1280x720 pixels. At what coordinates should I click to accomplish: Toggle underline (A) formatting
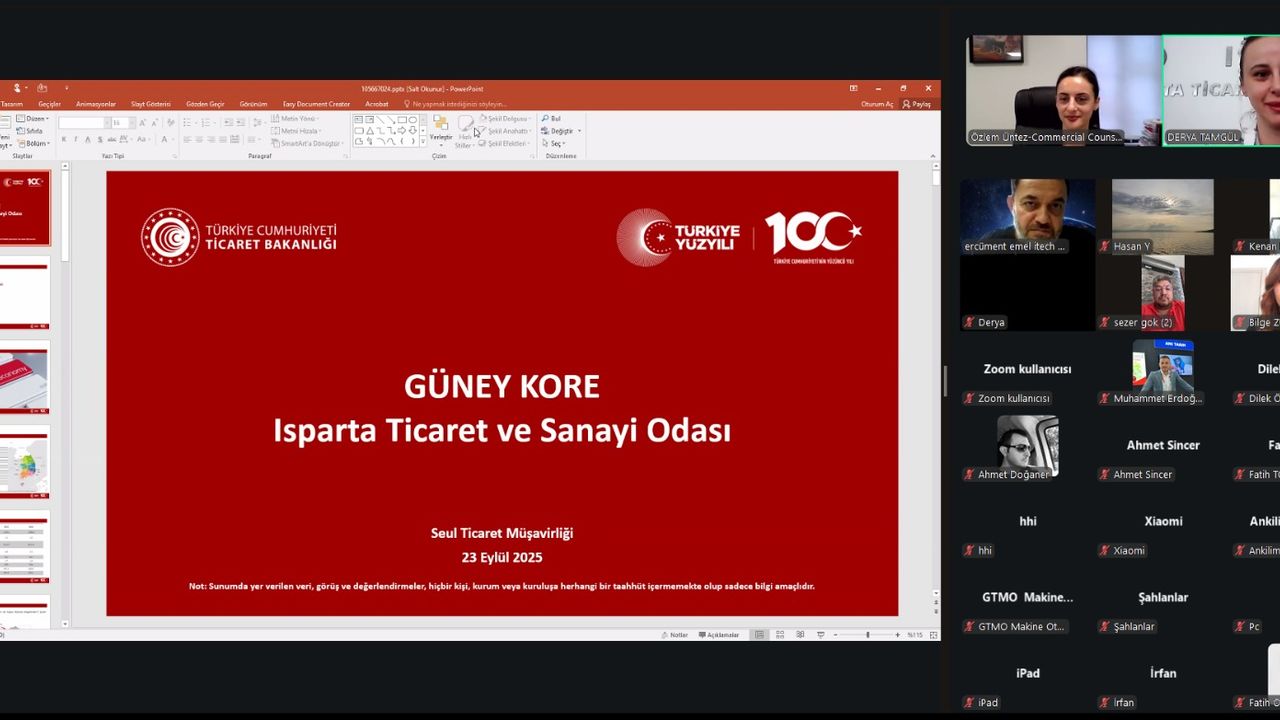(87, 140)
